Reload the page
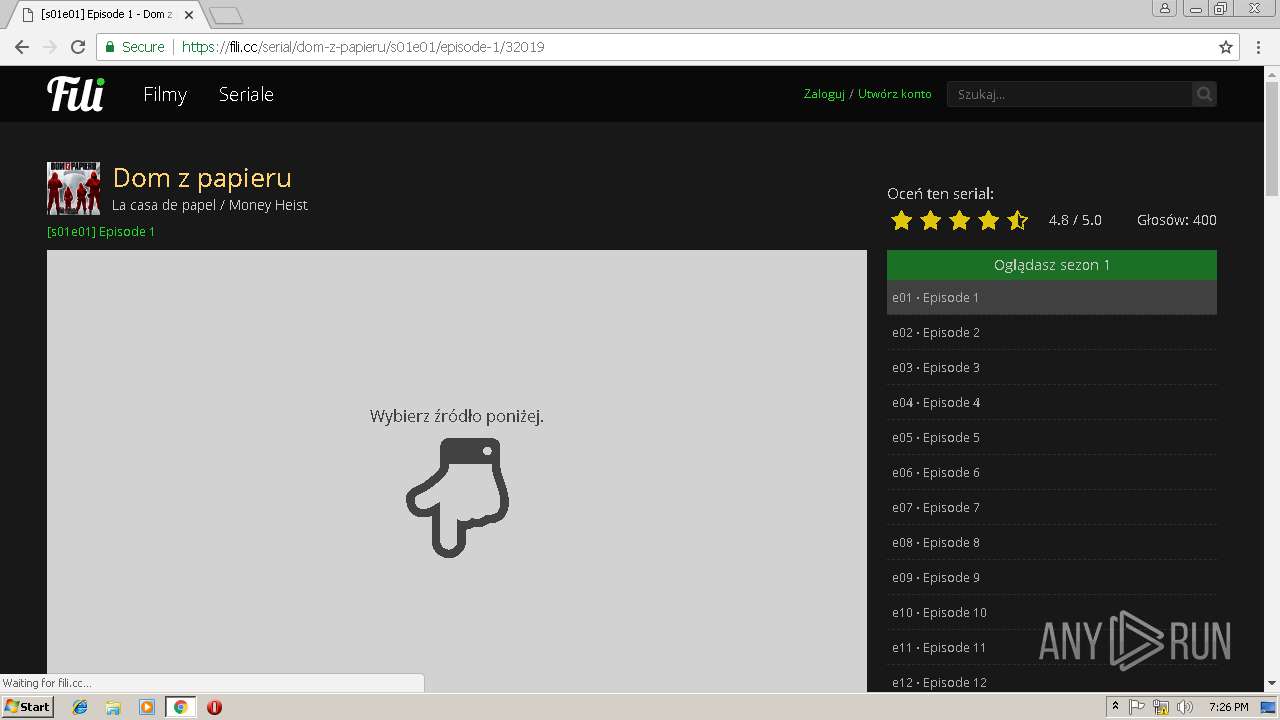Viewport: 1280px width, 720px height. pyautogui.click(x=78, y=47)
